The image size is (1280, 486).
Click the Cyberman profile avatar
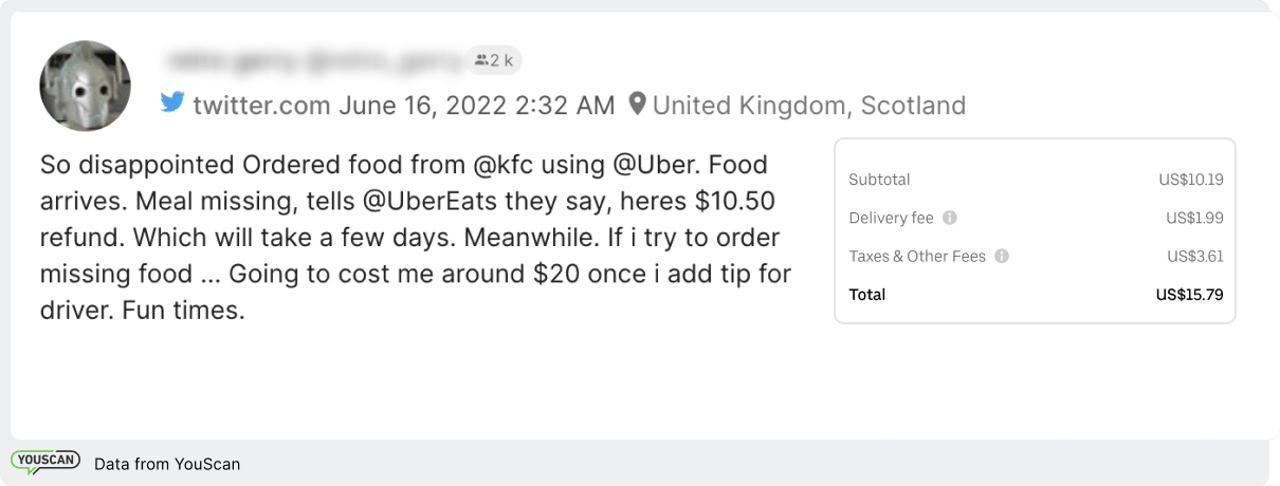[x=85, y=86]
